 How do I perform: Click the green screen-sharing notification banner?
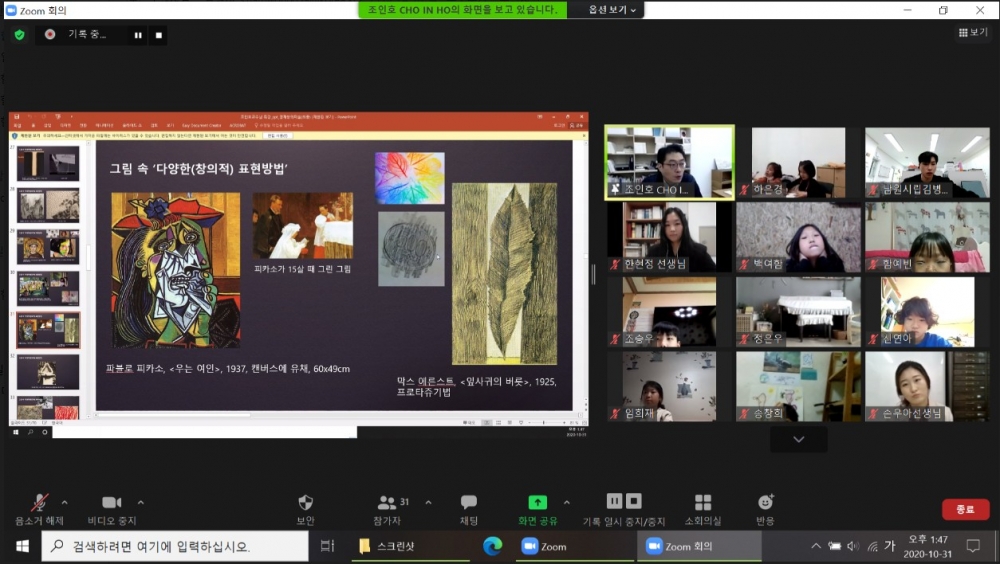462,10
